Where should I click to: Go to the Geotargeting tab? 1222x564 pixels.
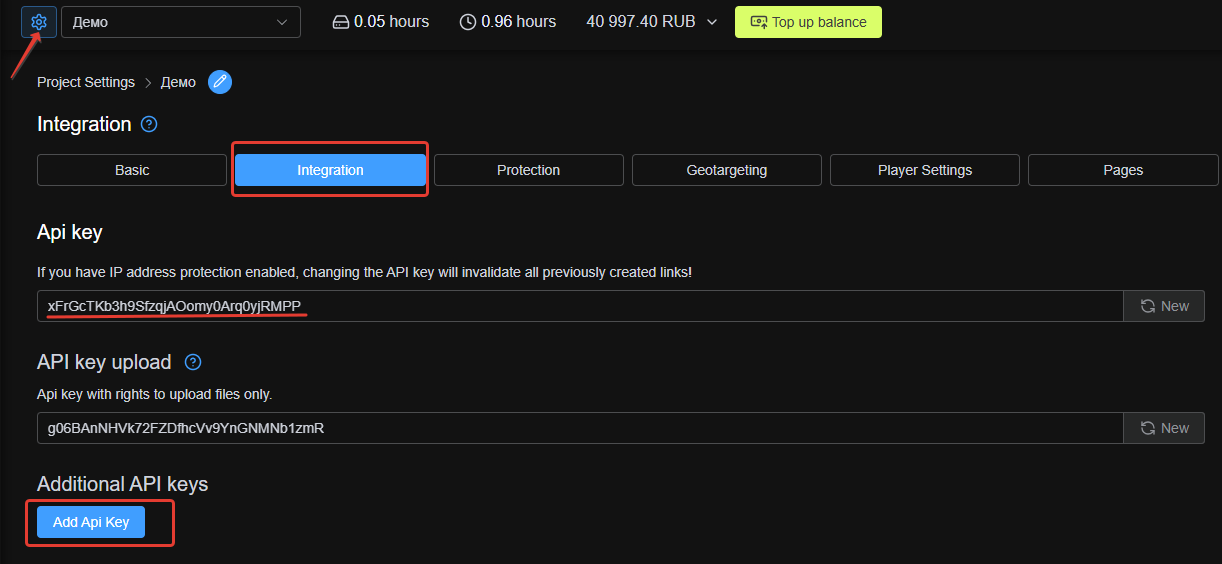click(x=727, y=170)
